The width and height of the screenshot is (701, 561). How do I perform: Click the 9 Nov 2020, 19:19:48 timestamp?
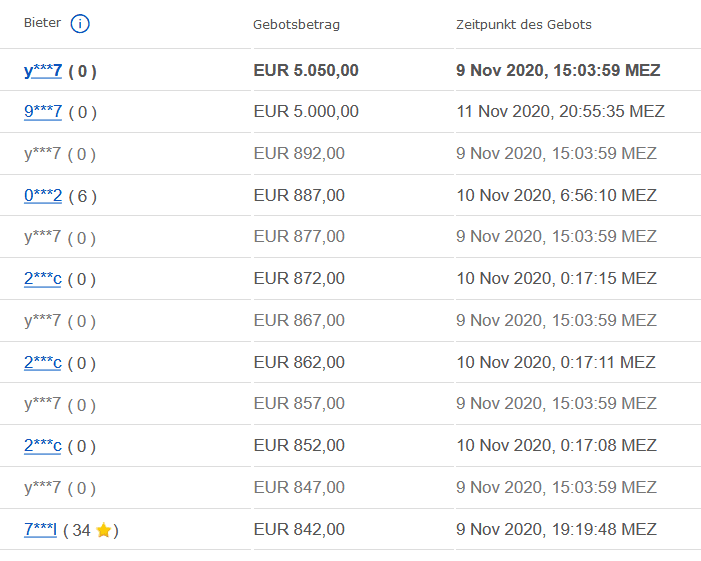tap(557, 530)
